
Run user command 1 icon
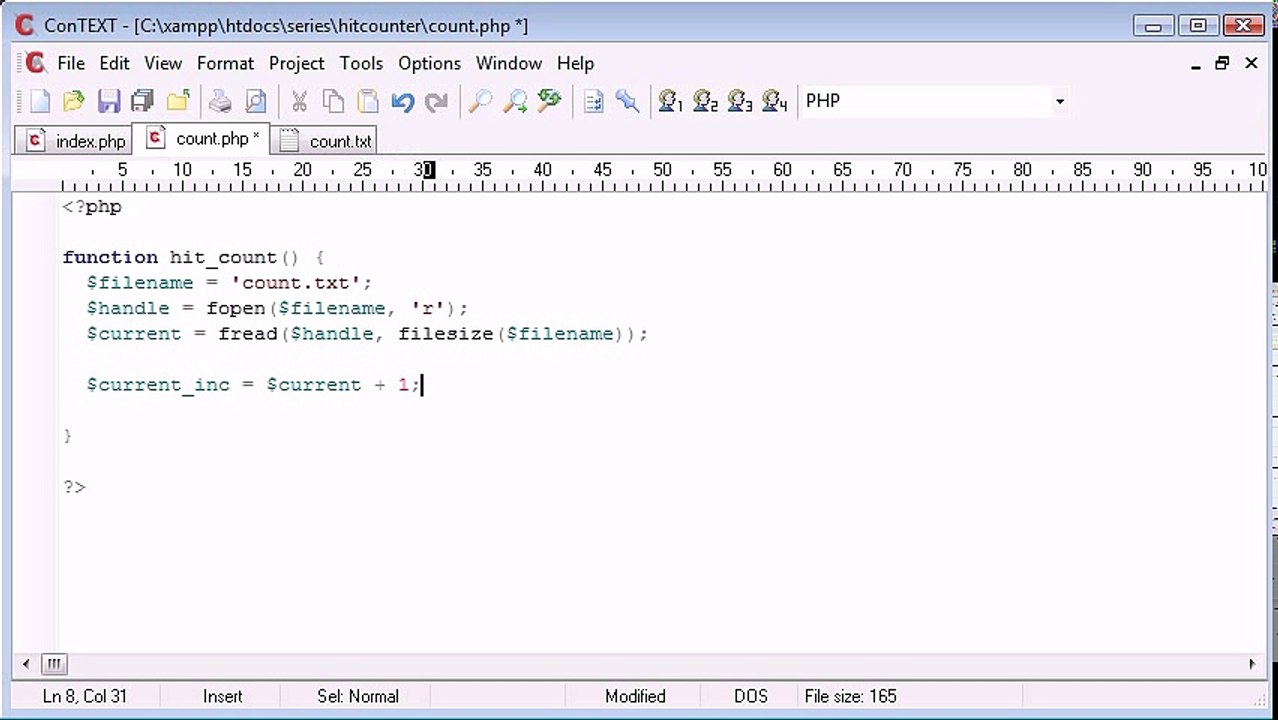click(x=670, y=101)
